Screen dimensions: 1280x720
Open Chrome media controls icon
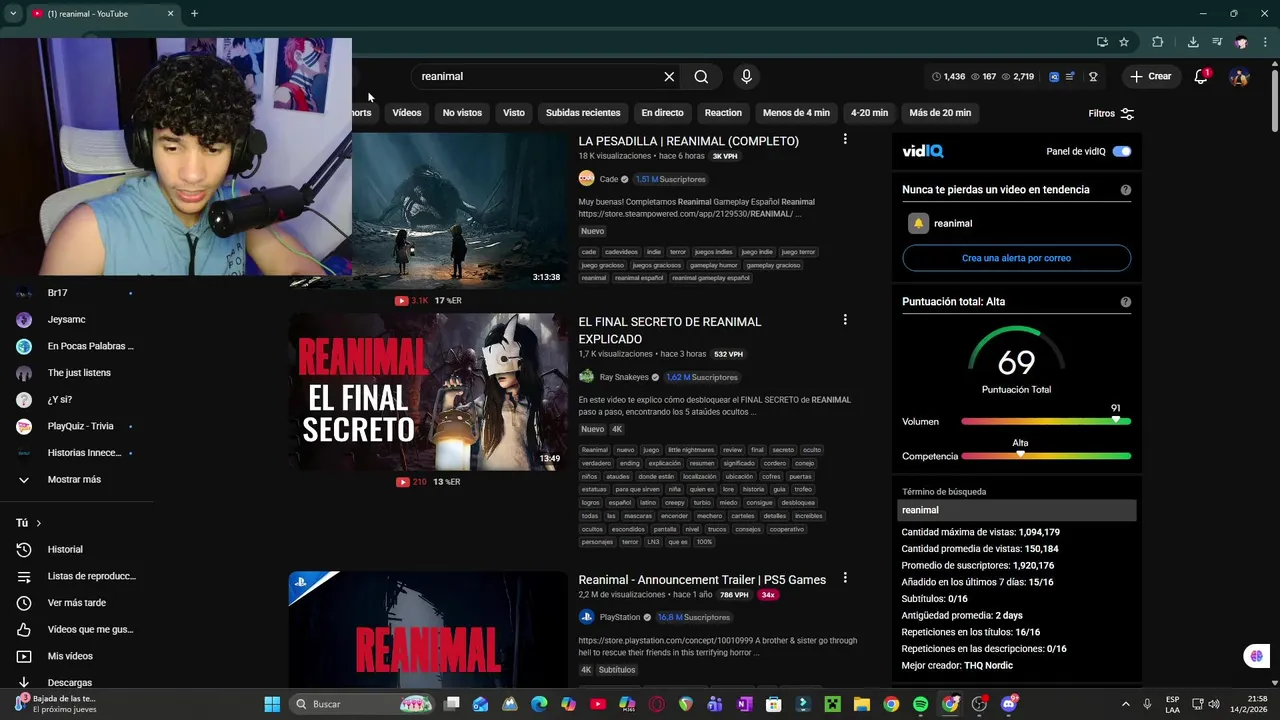[x=1217, y=42]
